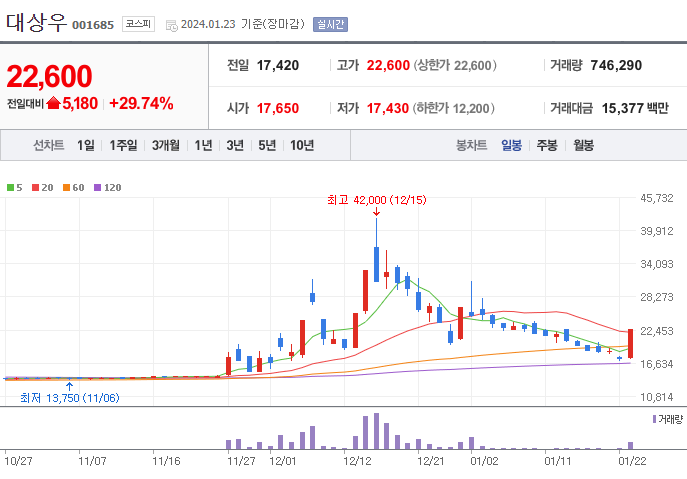Image resolution: width=687 pixels, height=479 pixels.
Task: Click the 11/27 x-axis date label
Action: click(x=241, y=461)
